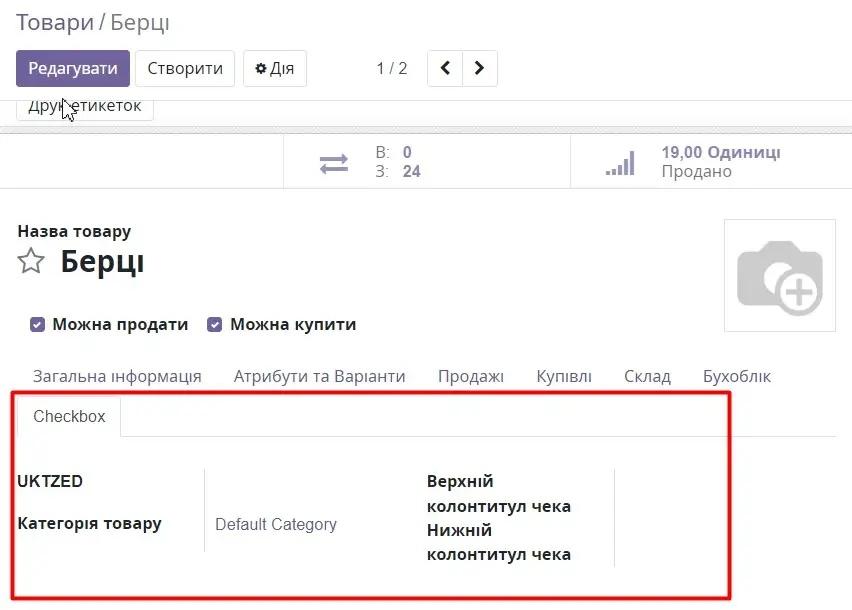Viewport: 852px width, 610px height.
Task: Open the Дія actions dropdown
Action: pyautogui.click(x=275, y=69)
